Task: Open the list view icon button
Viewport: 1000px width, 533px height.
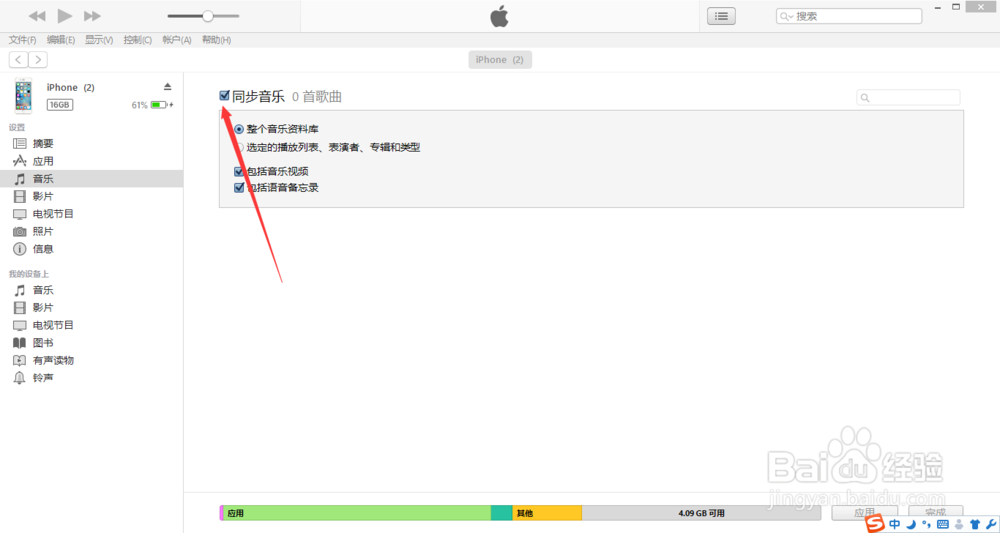Action: [x=721, y=17]
